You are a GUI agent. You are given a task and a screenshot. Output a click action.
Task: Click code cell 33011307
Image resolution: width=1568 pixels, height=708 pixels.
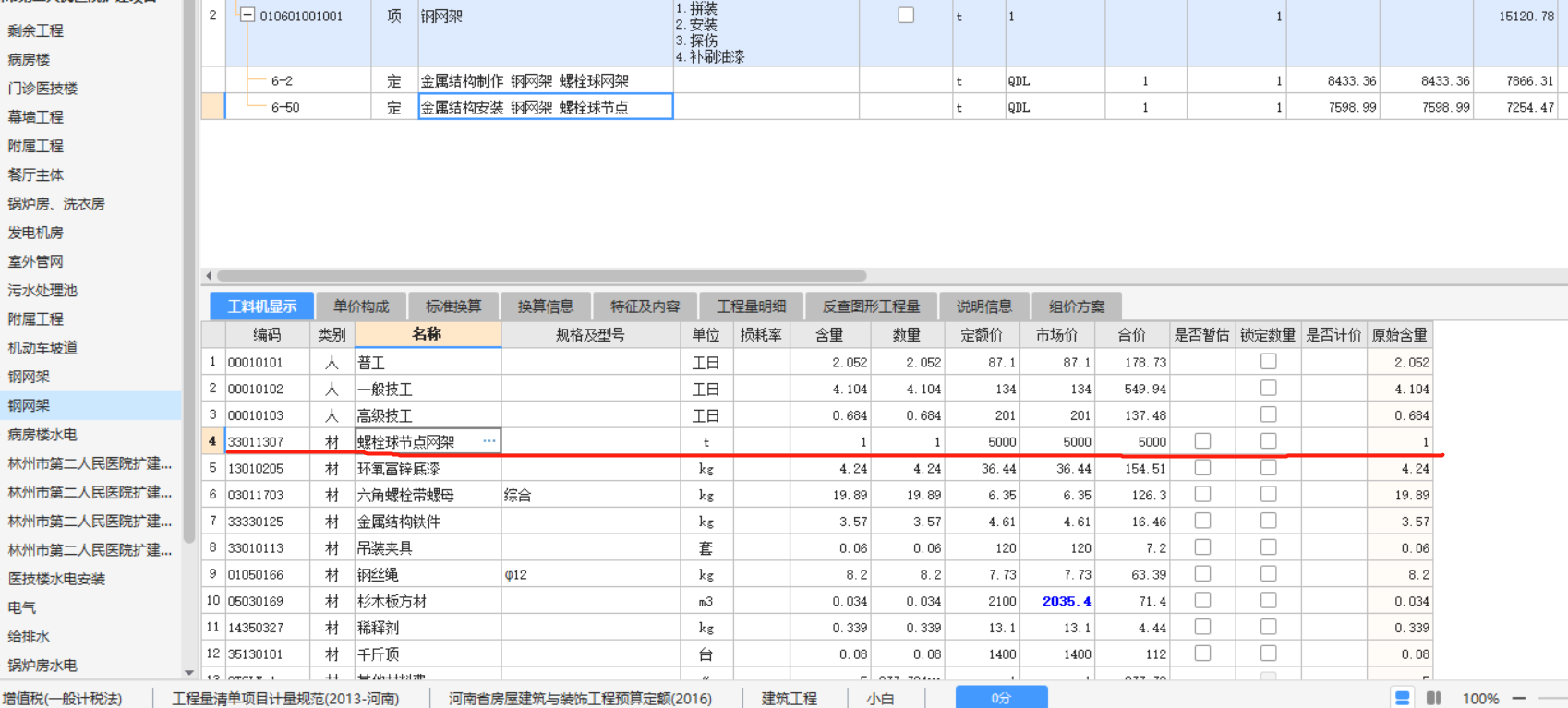click(x=267, y=442)
